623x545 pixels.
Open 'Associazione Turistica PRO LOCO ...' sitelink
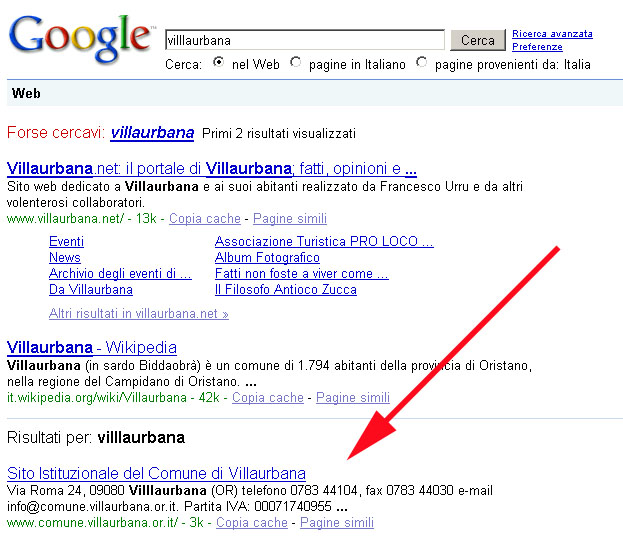coord(324,241)
